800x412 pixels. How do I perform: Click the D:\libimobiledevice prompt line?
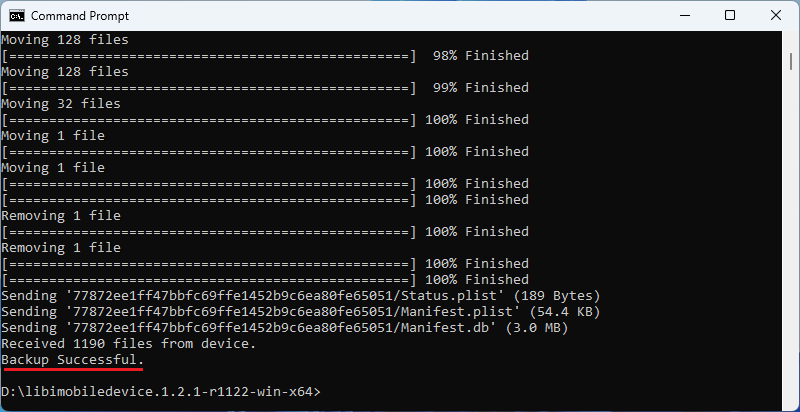click(160, 392)
